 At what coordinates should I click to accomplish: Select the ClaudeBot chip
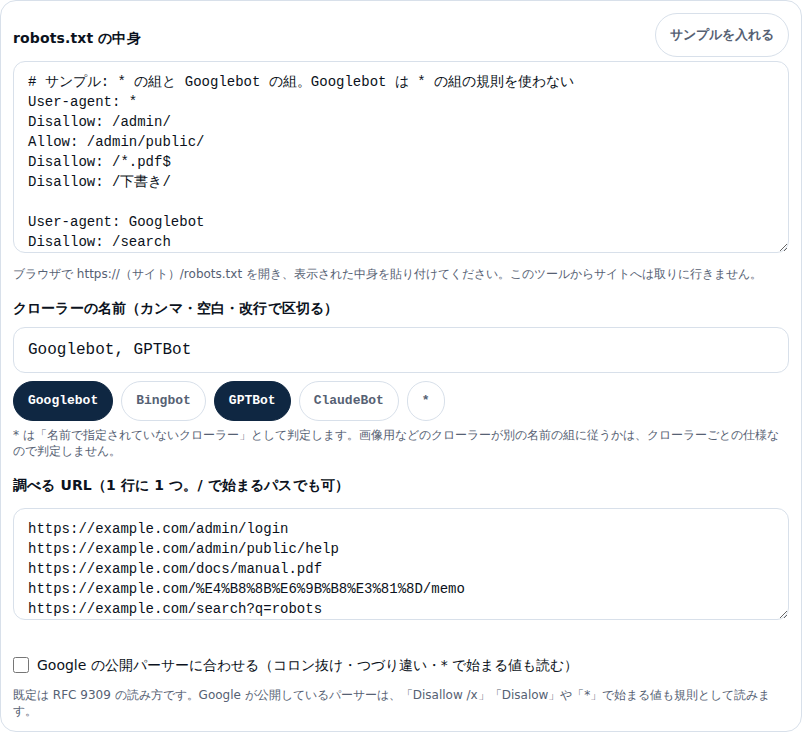(x=348, y=401)
